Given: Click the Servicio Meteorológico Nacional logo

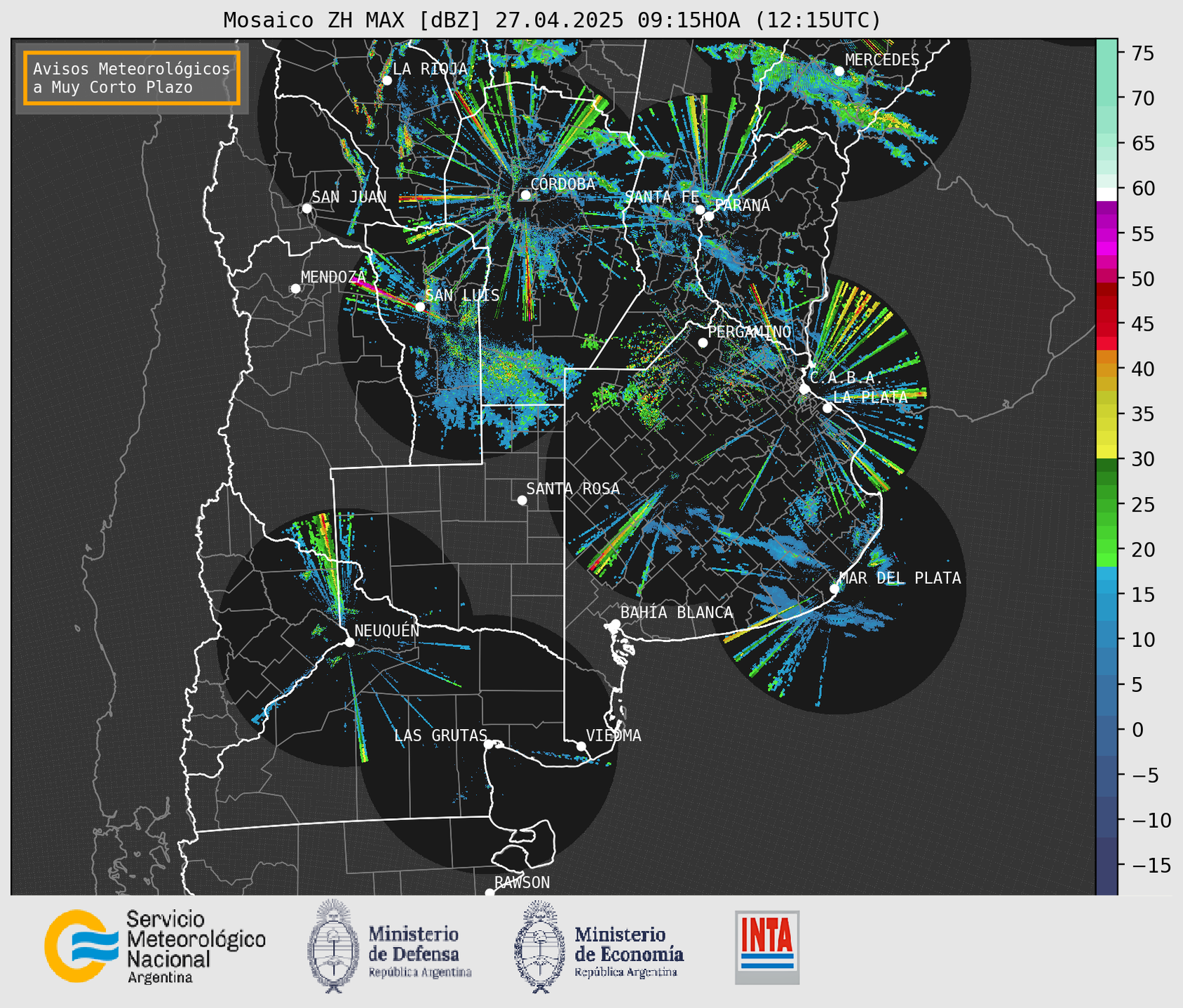Looking at the screenshot, I should (83, 946).
